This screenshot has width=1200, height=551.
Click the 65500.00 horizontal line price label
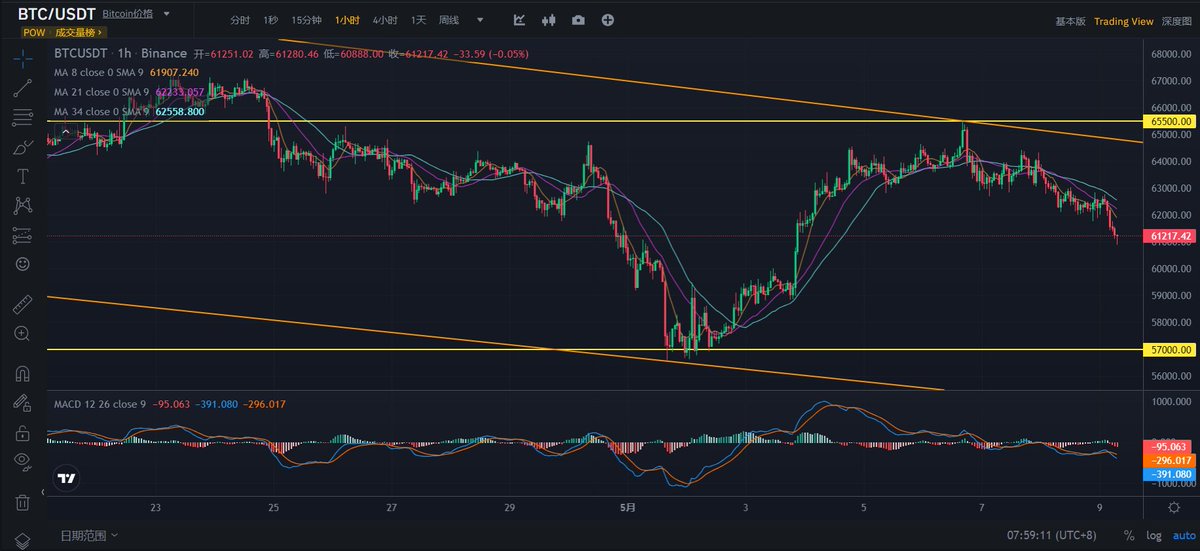[x=1171, y=121]
